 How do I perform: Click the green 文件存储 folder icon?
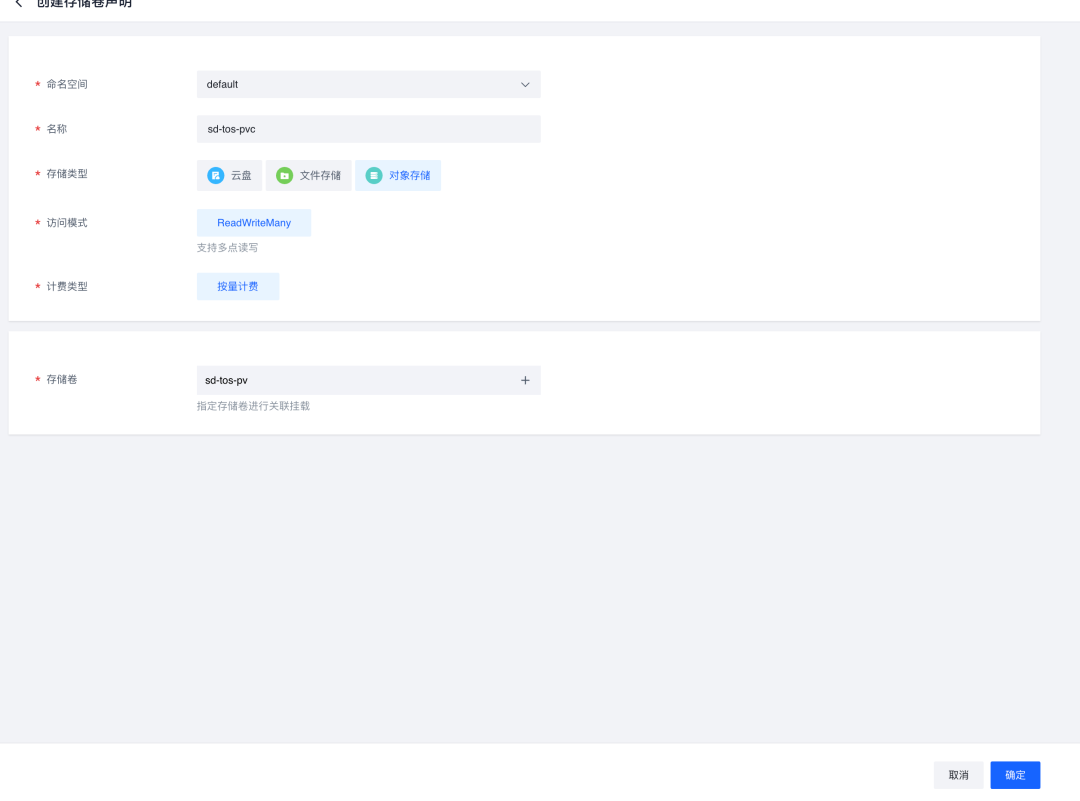click(284, 176)
